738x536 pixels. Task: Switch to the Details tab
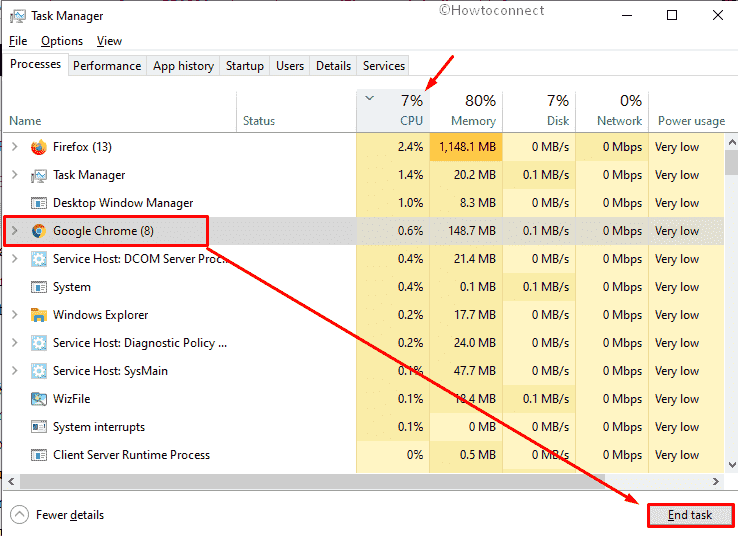point(333,66)
